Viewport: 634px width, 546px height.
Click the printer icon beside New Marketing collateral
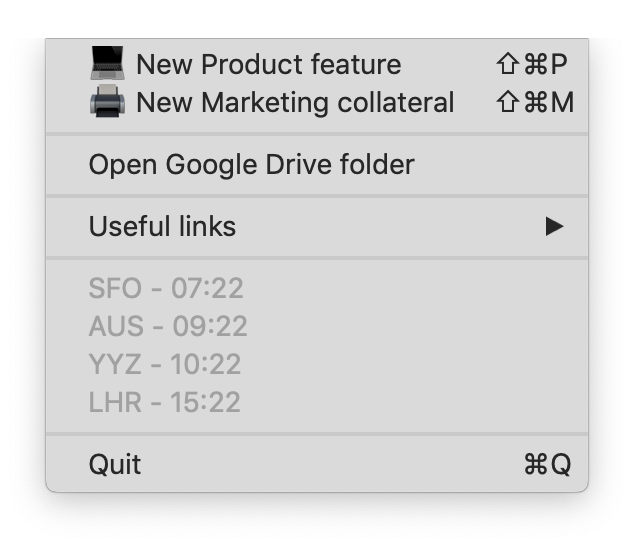coord(107,102)
